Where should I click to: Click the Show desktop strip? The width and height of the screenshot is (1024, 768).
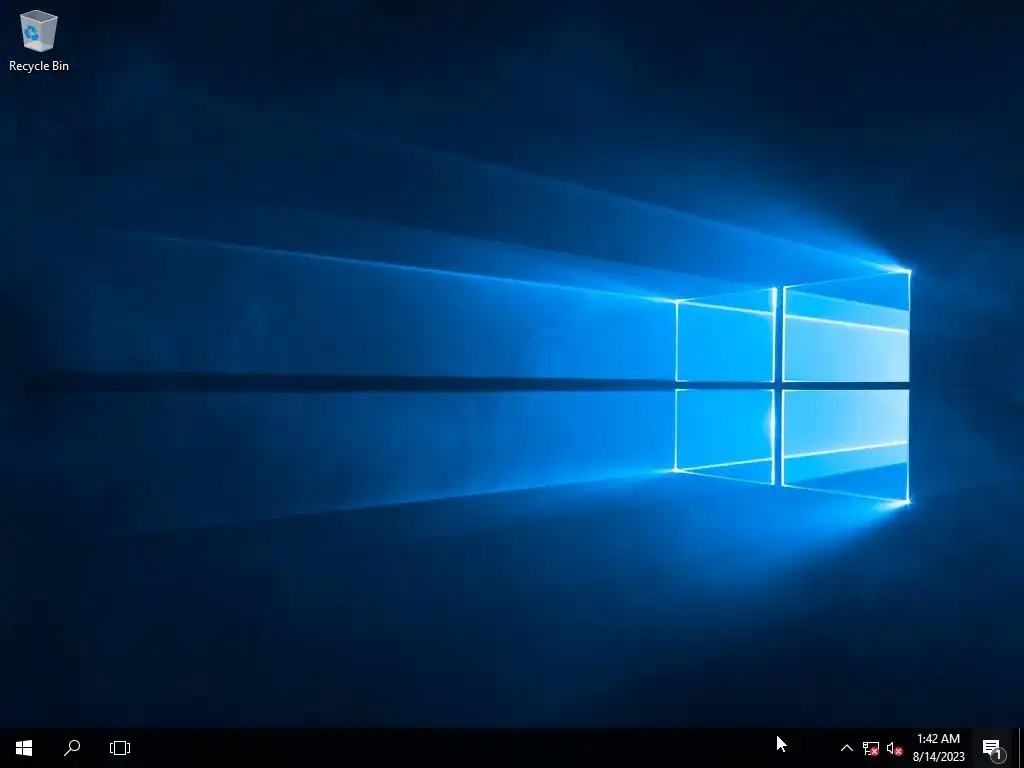[1020, 748]
